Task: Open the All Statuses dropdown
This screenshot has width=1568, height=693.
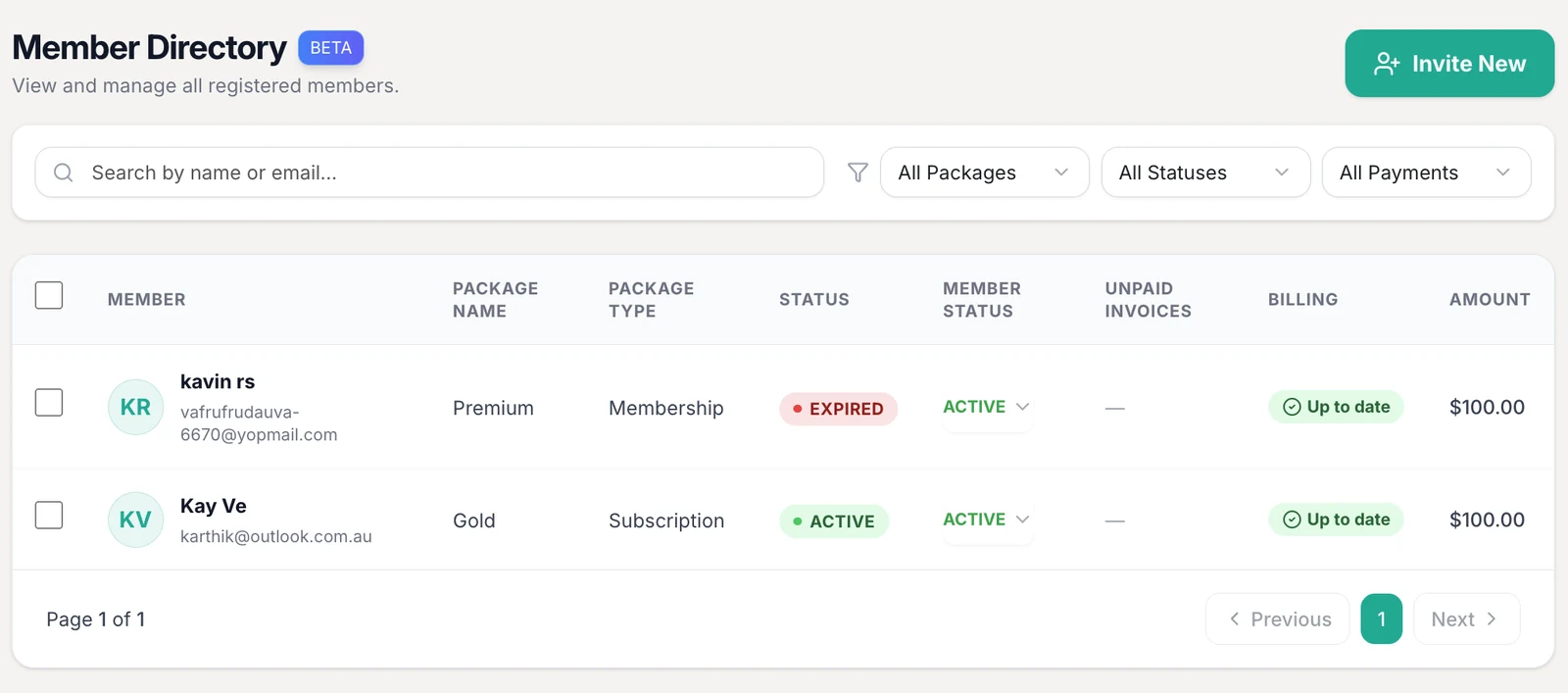Action: [1205, 173]
